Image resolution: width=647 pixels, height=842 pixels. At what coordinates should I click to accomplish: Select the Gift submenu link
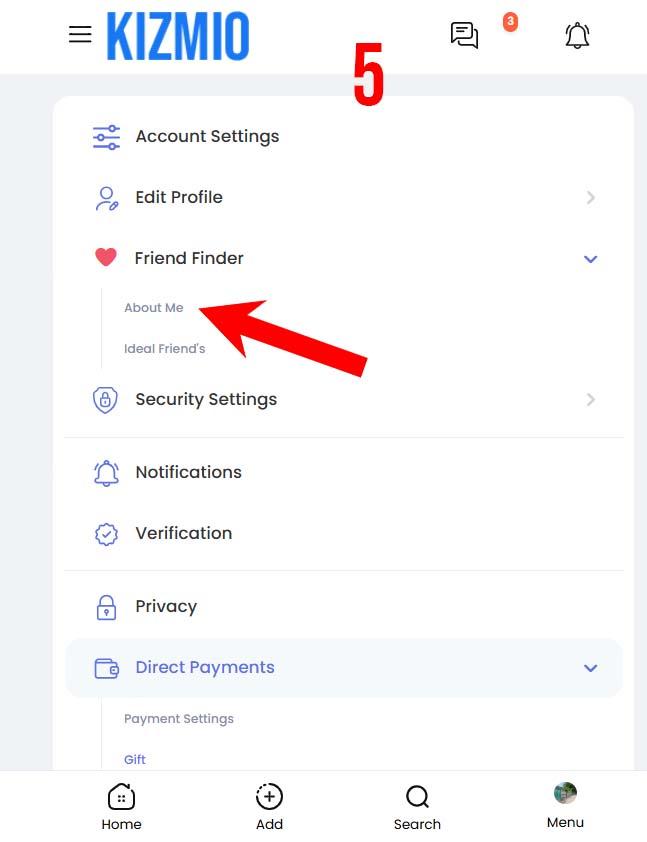click(x=135, y=759)
